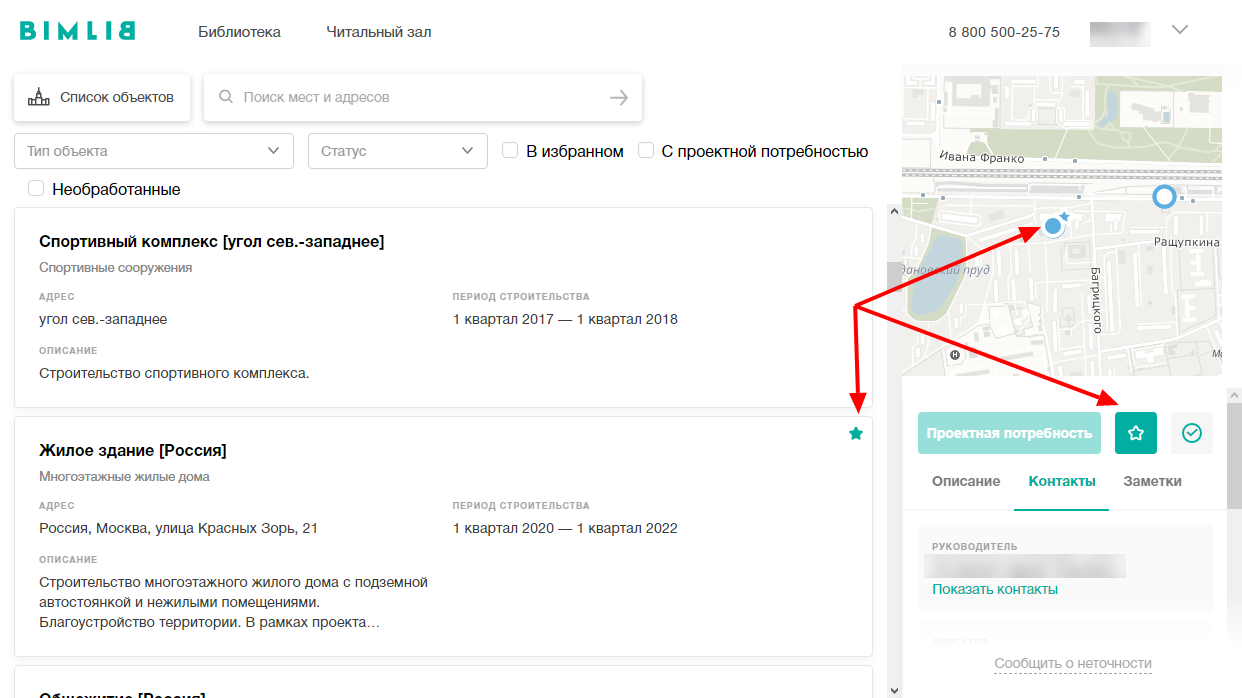
Task: Click Многоэтажные жилые дома category text
Action: (124, 476)
